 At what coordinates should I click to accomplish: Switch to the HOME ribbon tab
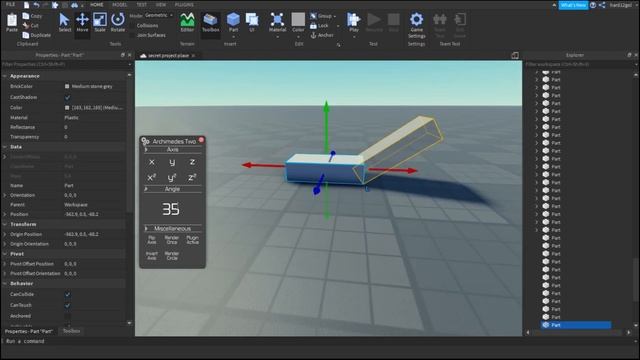[x=97, y=4]
